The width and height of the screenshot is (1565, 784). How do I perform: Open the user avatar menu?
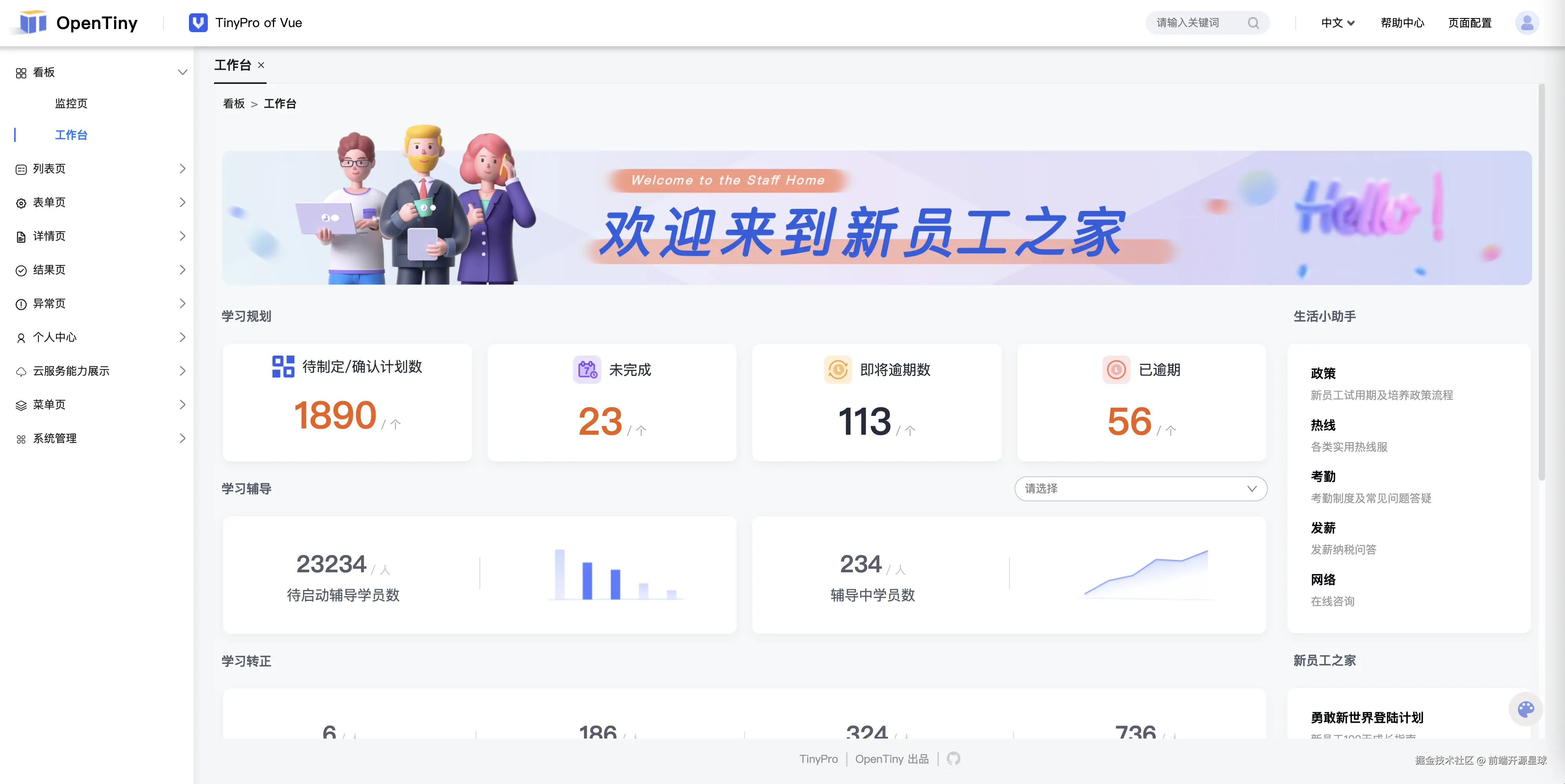[1526, 23]
